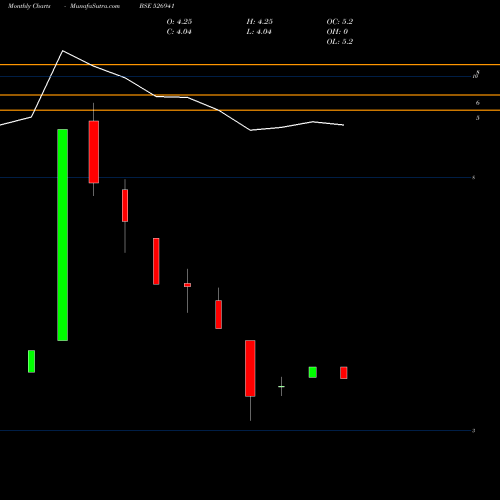Click the 'H: 4.25' high value
This screenshot has height=500, width=500.
pos(260,22)
